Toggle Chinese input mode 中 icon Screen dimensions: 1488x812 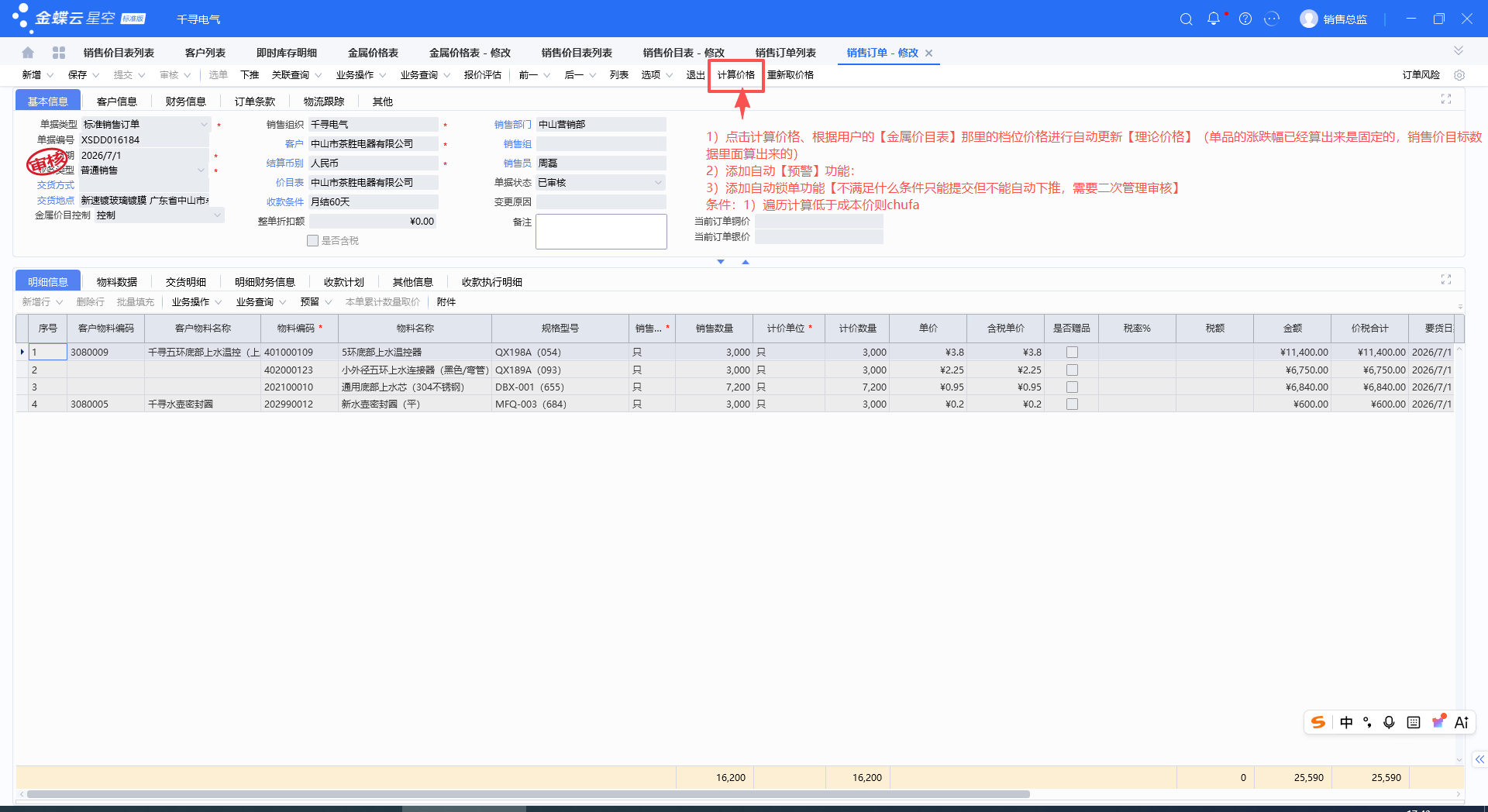tap(1346, 722)
